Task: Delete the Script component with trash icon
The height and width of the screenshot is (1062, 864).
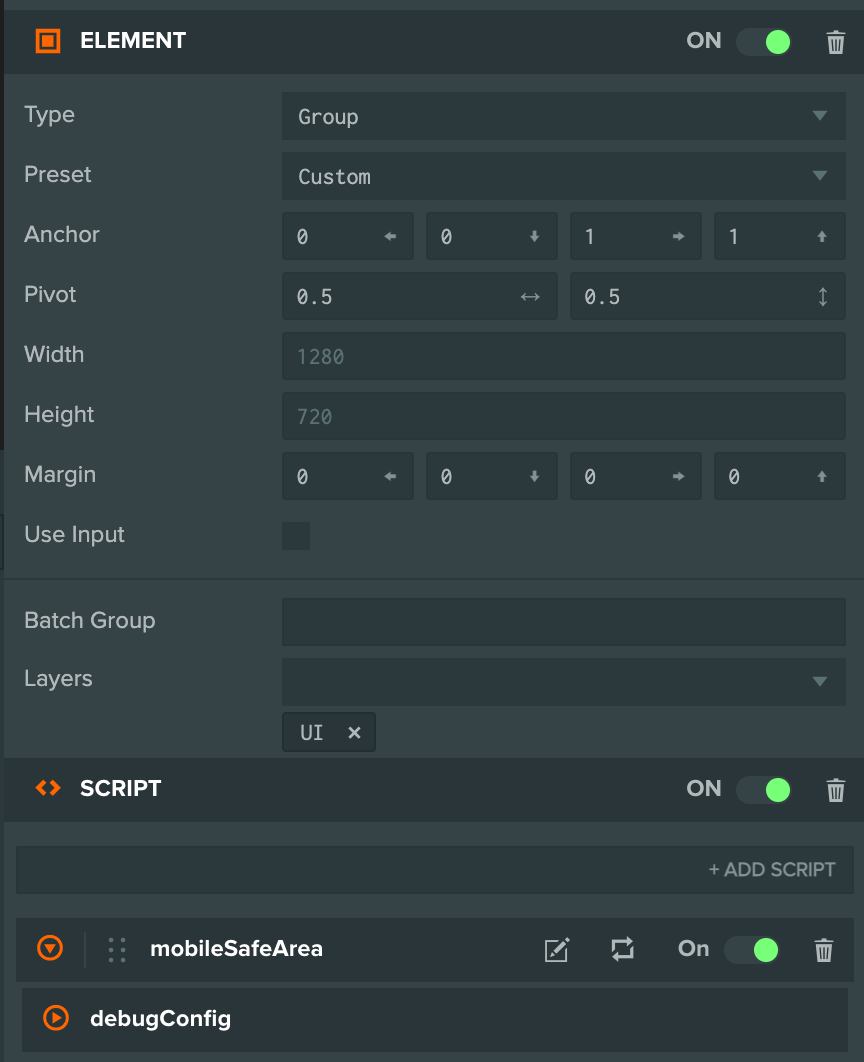Action: 836,790
